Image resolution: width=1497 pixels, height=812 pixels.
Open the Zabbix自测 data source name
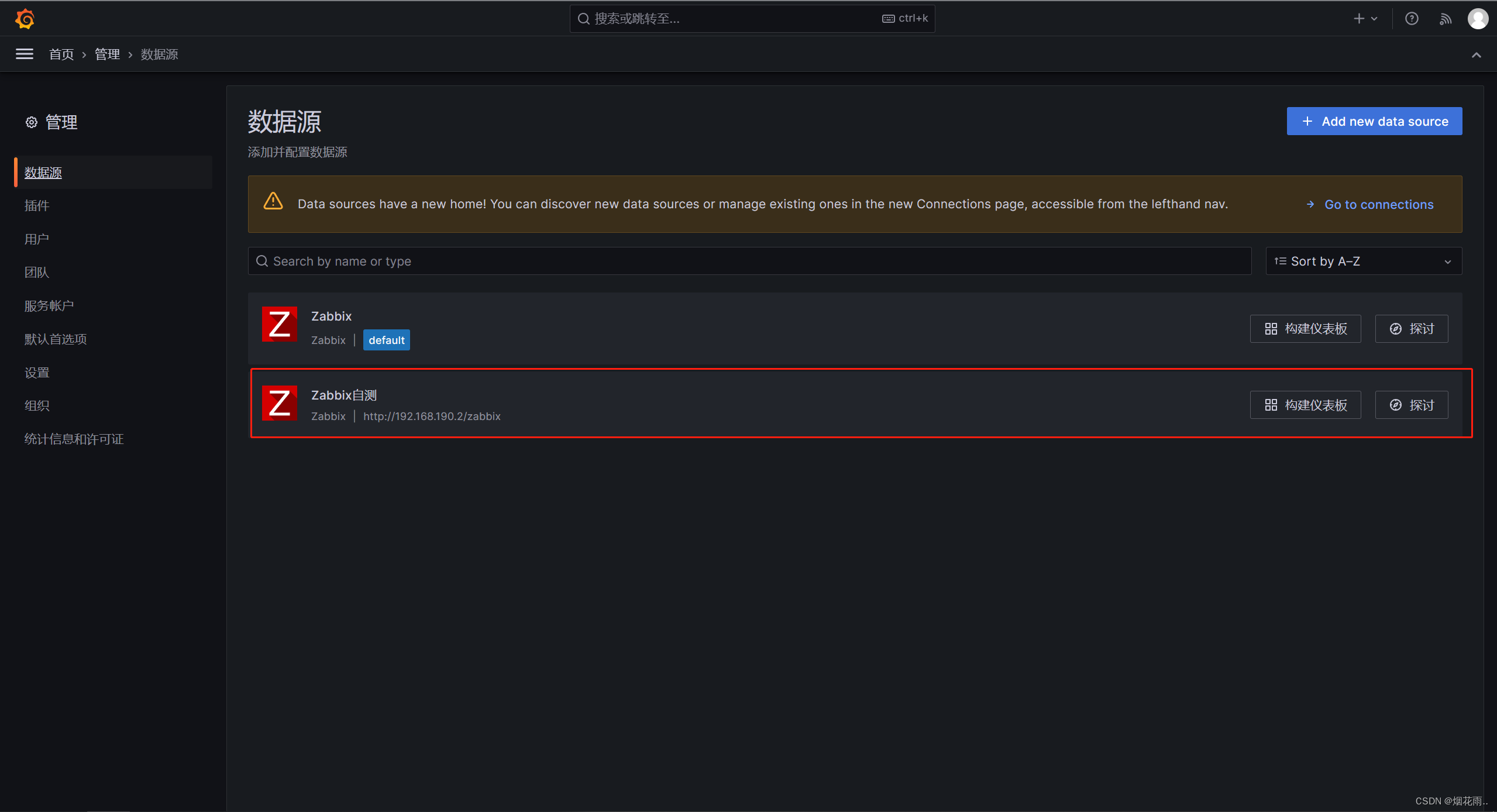point(344,395)
